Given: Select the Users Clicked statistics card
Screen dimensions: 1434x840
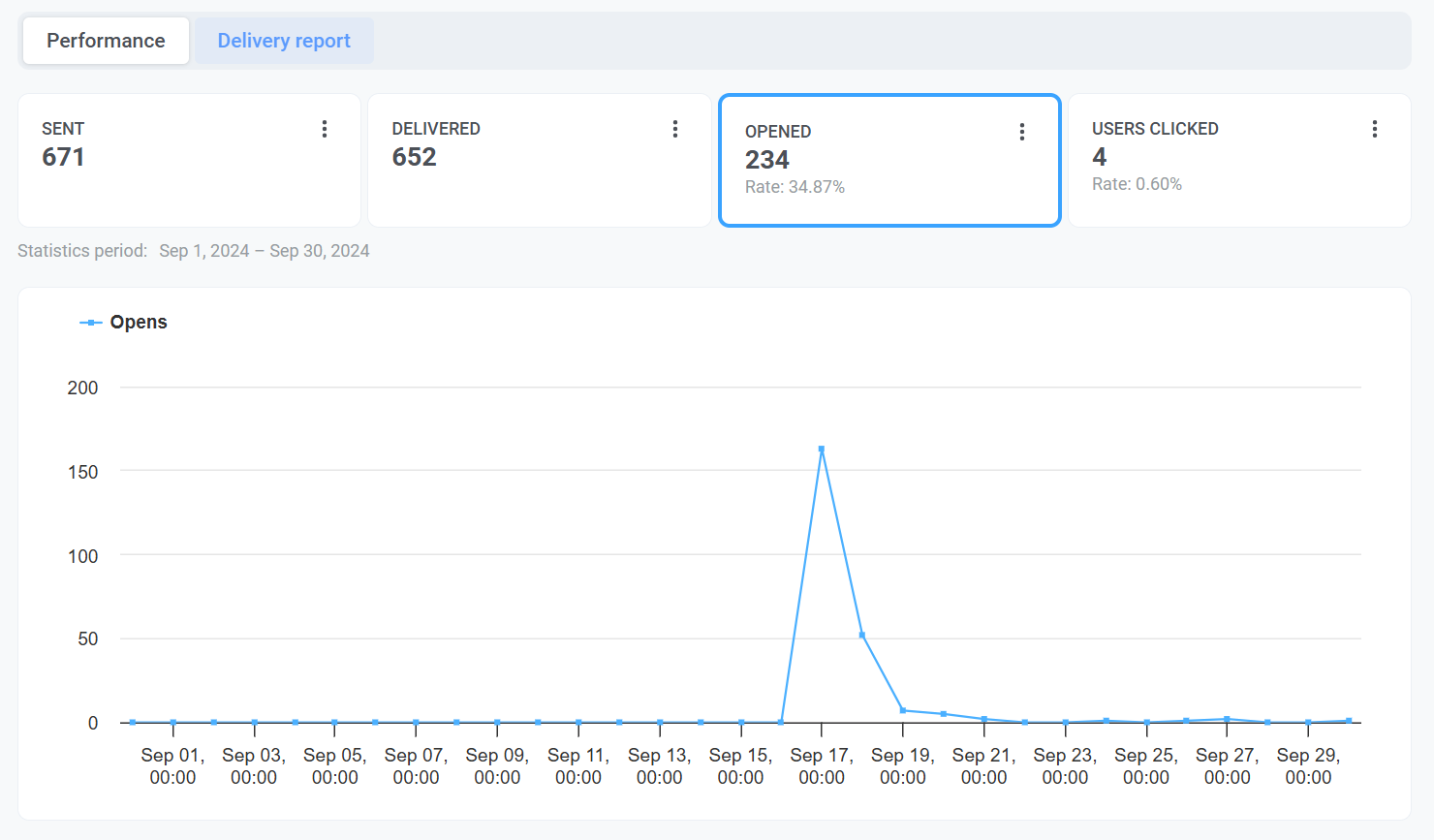Looking at the screenshot, I should pos(1239,161).
